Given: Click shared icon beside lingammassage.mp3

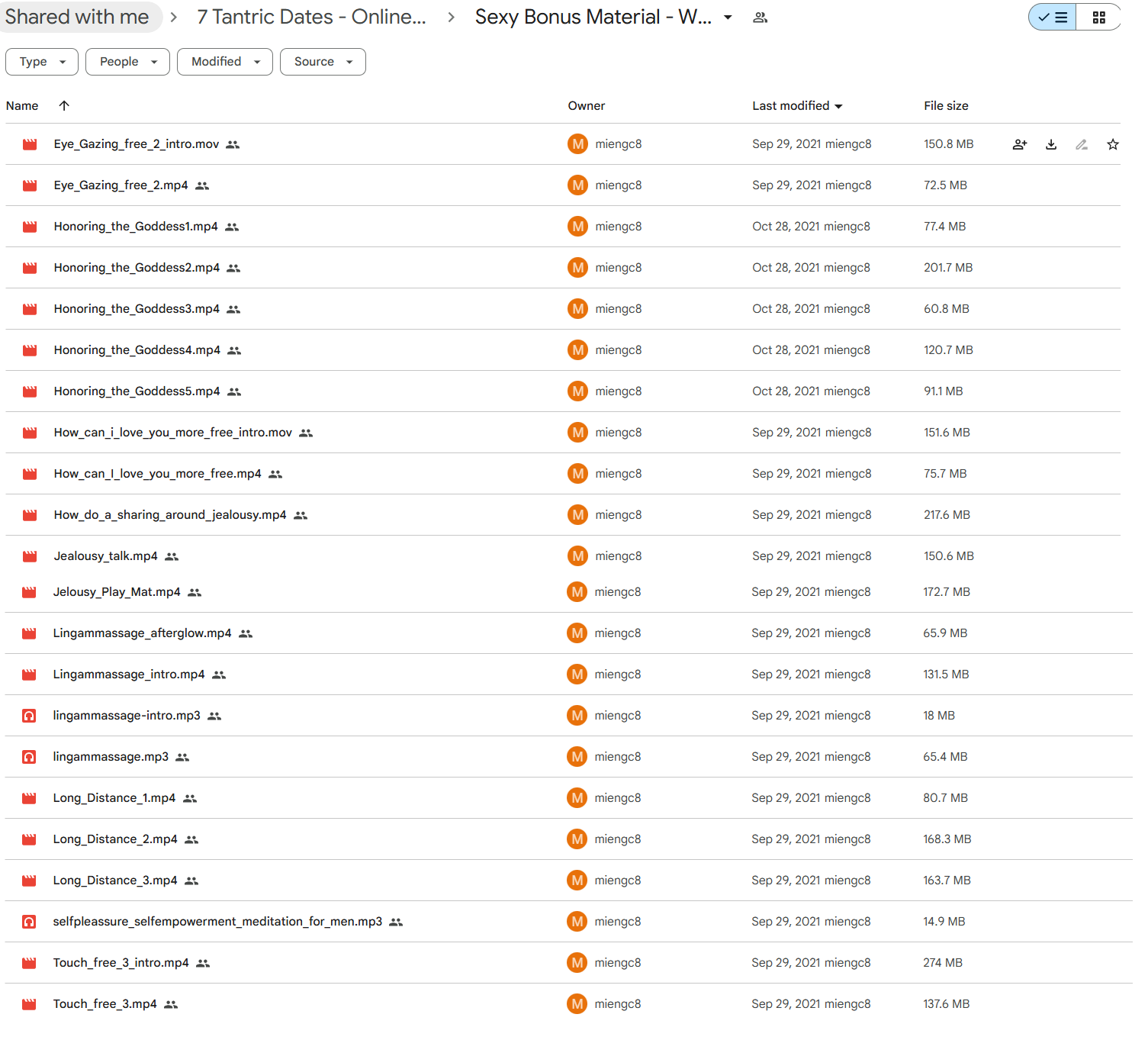Looking at the screenshot, I should (x=182, y=758).
